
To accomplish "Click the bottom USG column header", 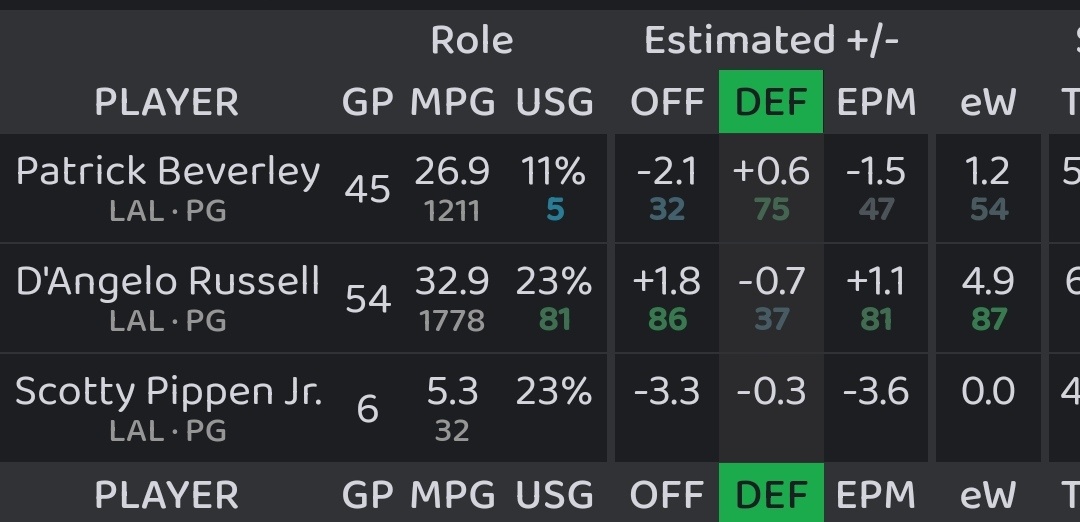I will tap(554, 495).
